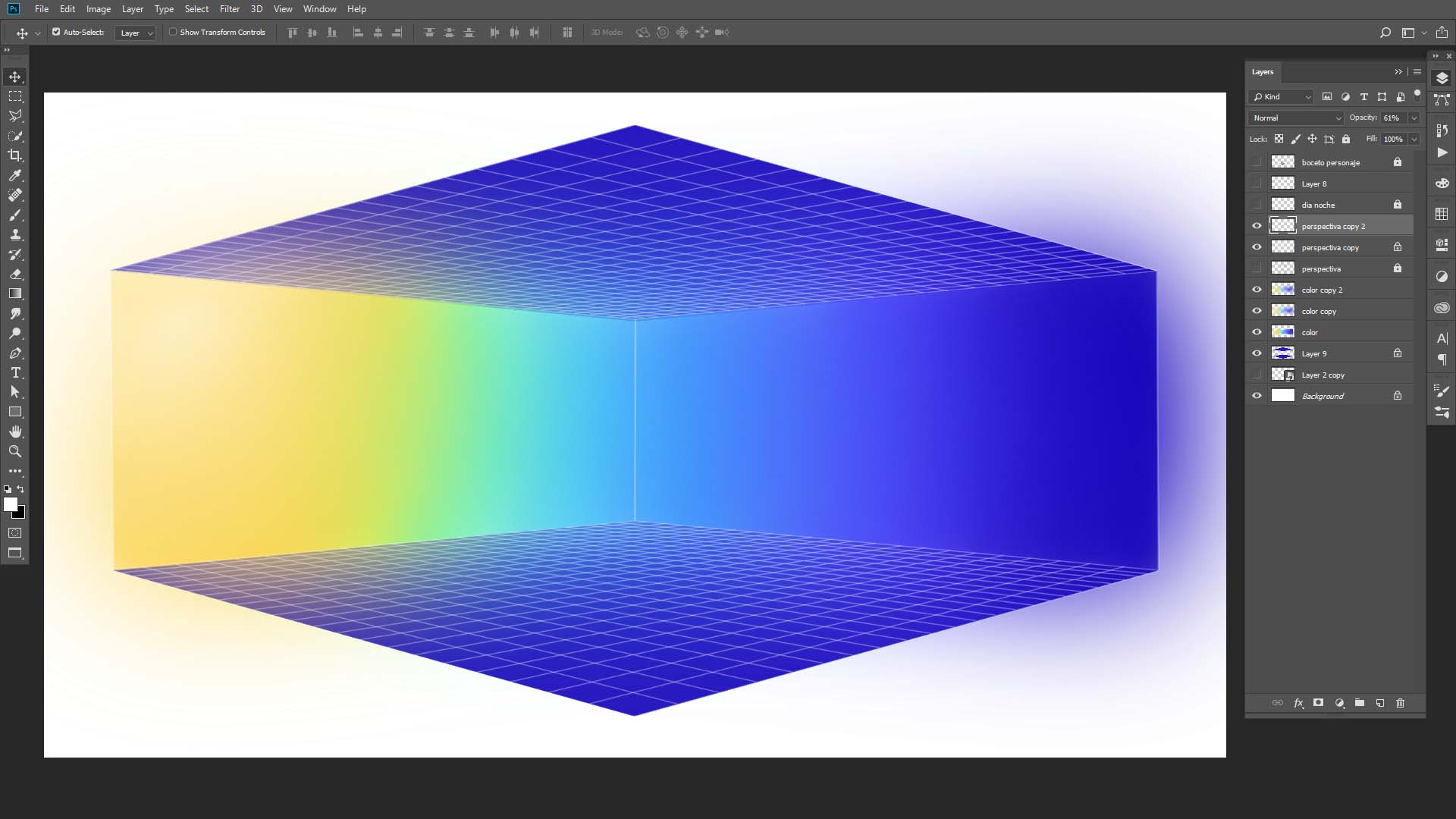Uncheck the Auto-Select checkbox

click(56, 32)
